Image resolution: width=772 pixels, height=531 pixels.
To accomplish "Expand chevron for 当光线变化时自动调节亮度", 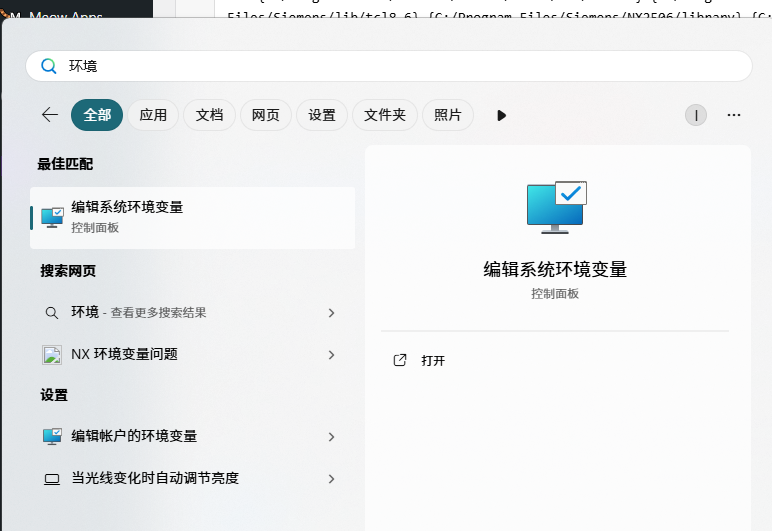I will 331,479.
